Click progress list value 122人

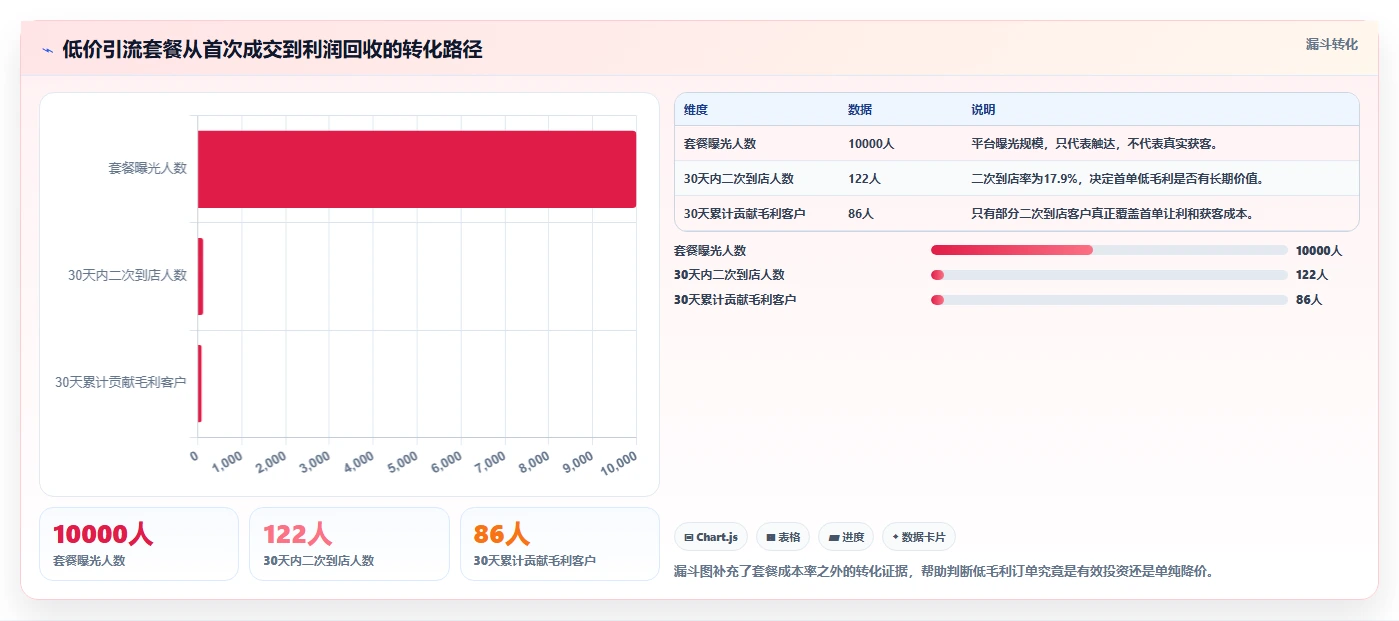click(x=1312, y=275)
